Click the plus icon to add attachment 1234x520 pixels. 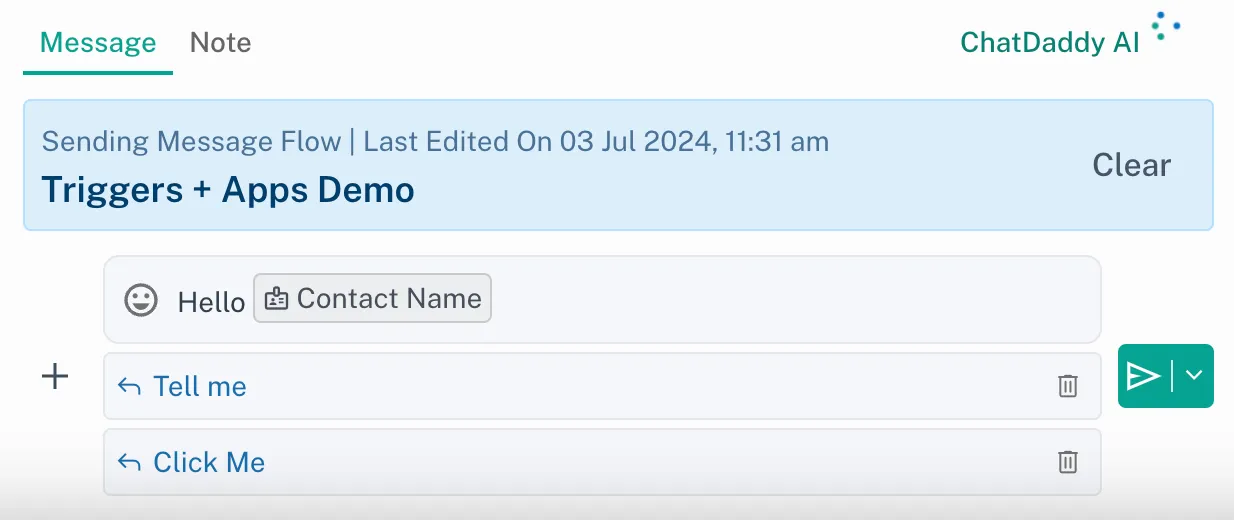[x=56, y=376]
